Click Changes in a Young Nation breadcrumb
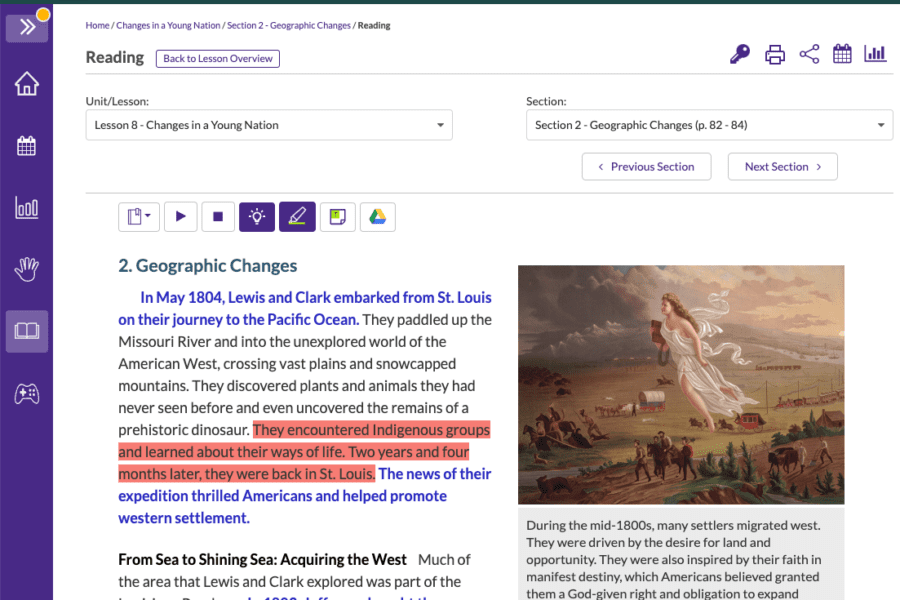Image resolution: width=900 pixels, height=600 pixels. pos(168,25)
